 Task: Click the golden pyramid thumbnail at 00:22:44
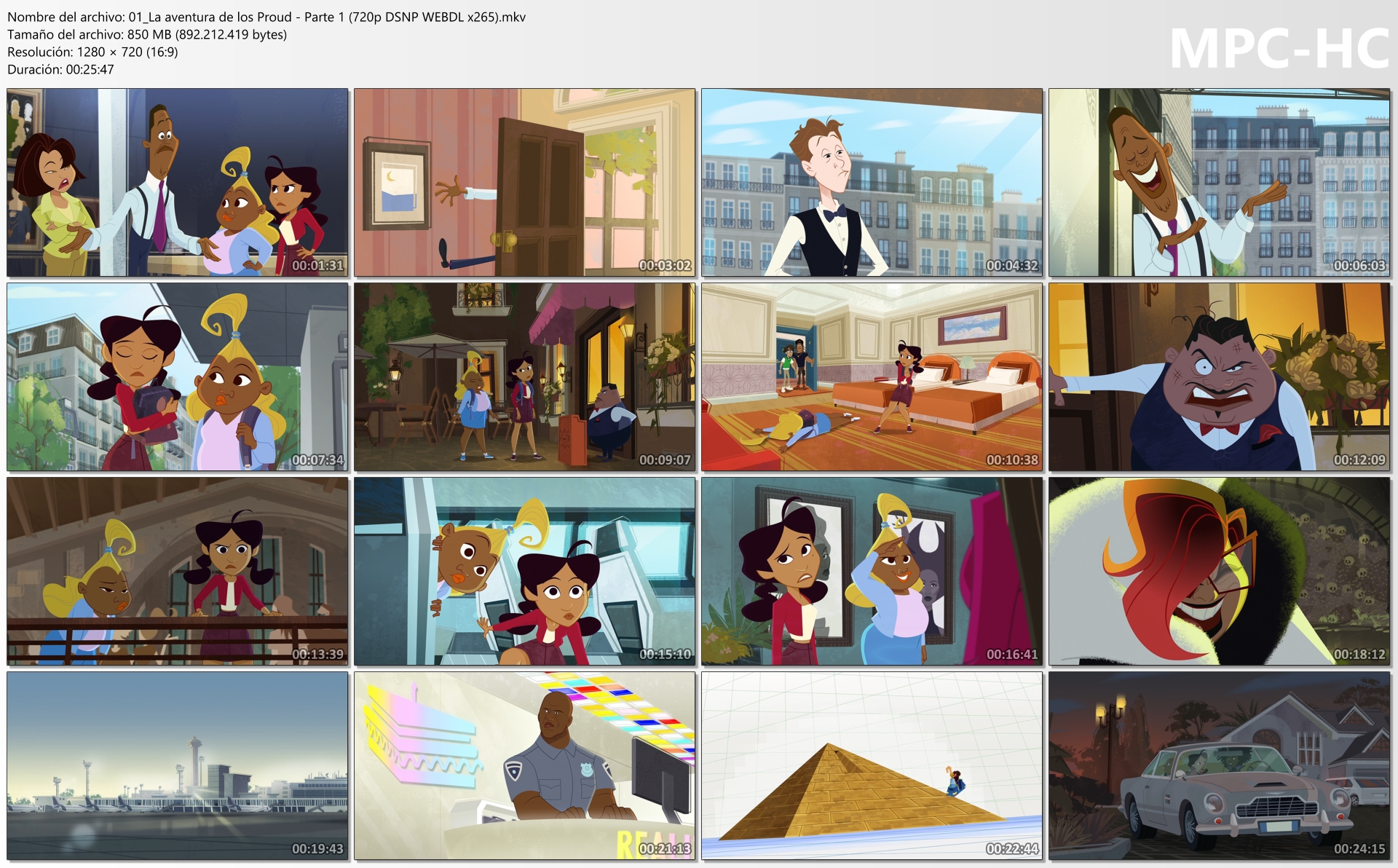click(872, 766)
